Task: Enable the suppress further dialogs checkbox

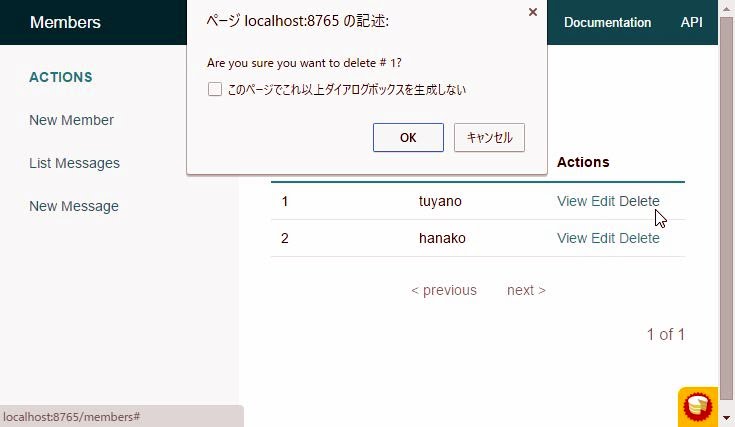Action: (x=215, y=90)
